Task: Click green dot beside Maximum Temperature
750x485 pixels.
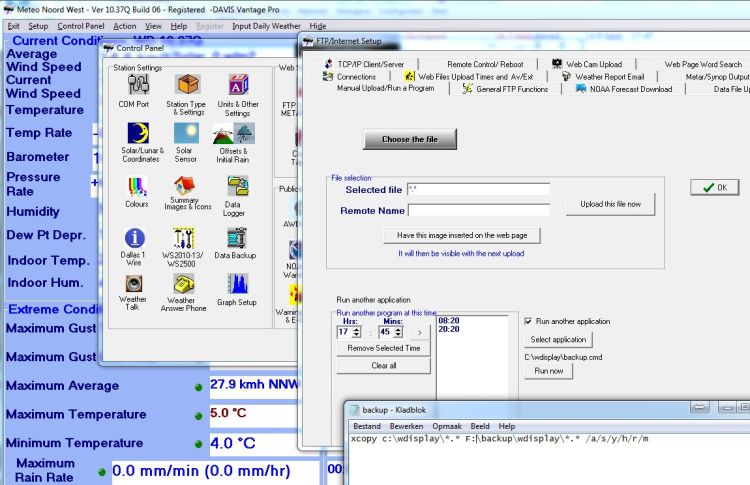Action: [x=199, y=416]
